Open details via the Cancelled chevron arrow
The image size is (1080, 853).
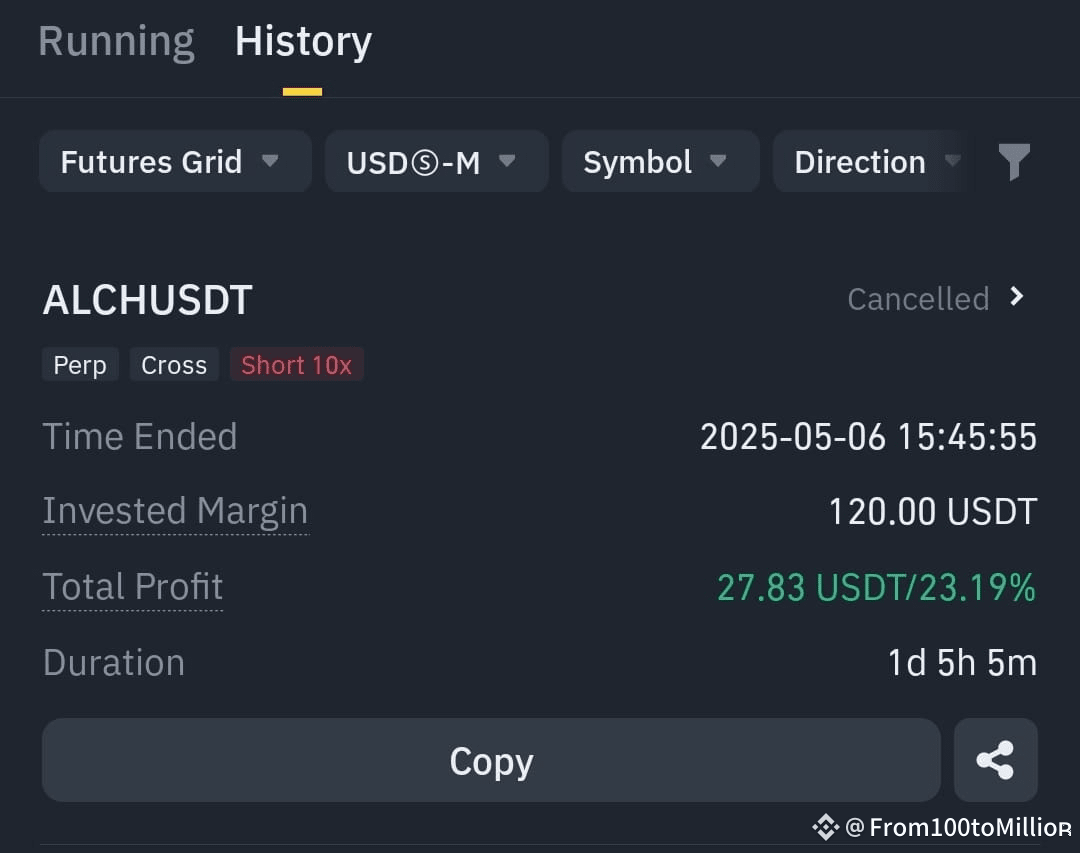click(1017, 297)
